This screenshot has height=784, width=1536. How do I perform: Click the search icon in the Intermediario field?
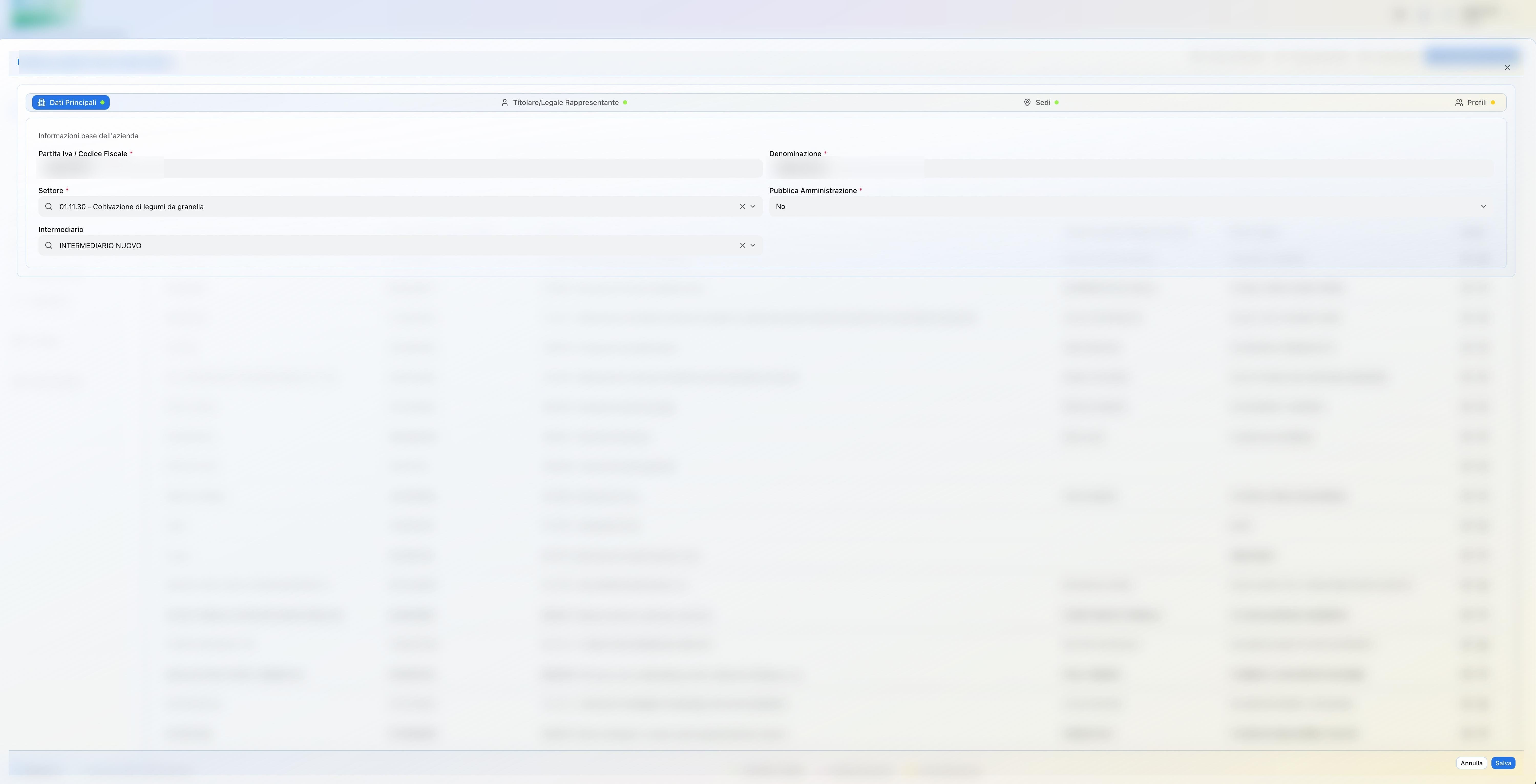click(x=49, y=246)
